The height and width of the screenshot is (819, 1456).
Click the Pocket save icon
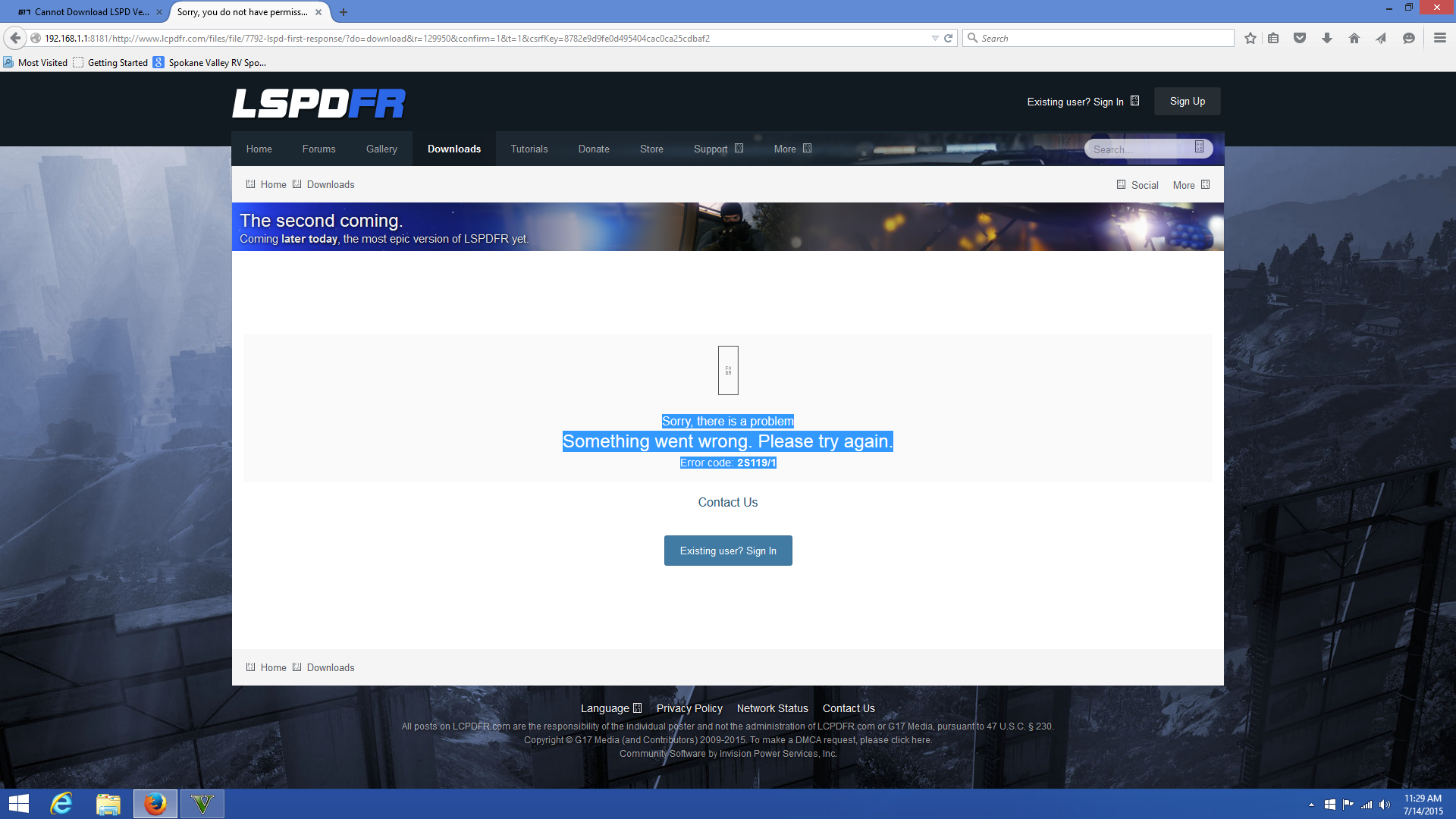tap(1300, 38)
